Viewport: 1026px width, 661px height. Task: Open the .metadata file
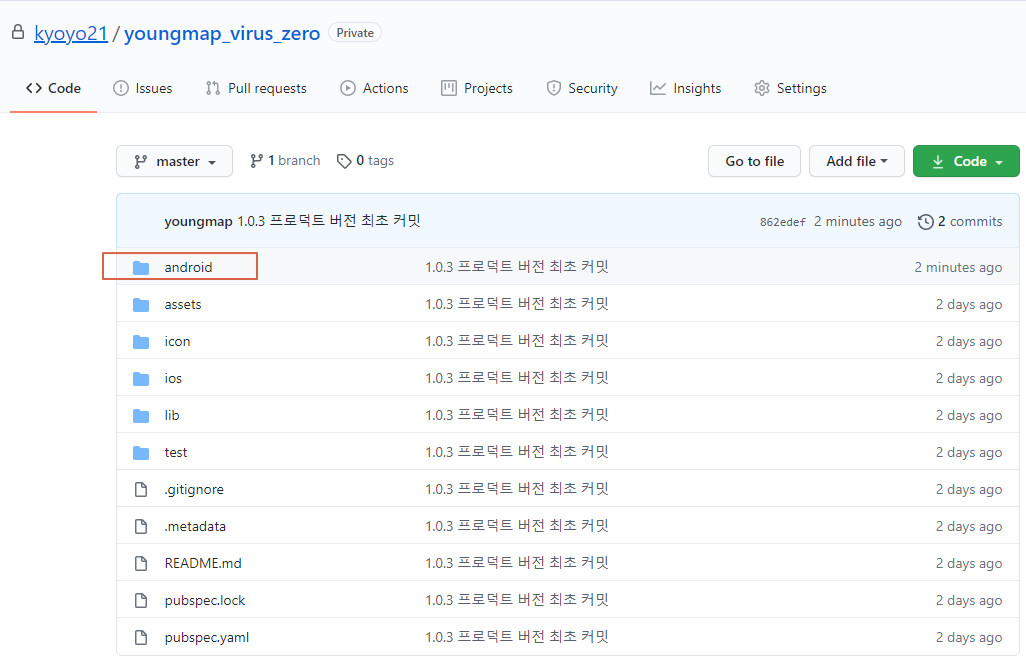(195, 526)
